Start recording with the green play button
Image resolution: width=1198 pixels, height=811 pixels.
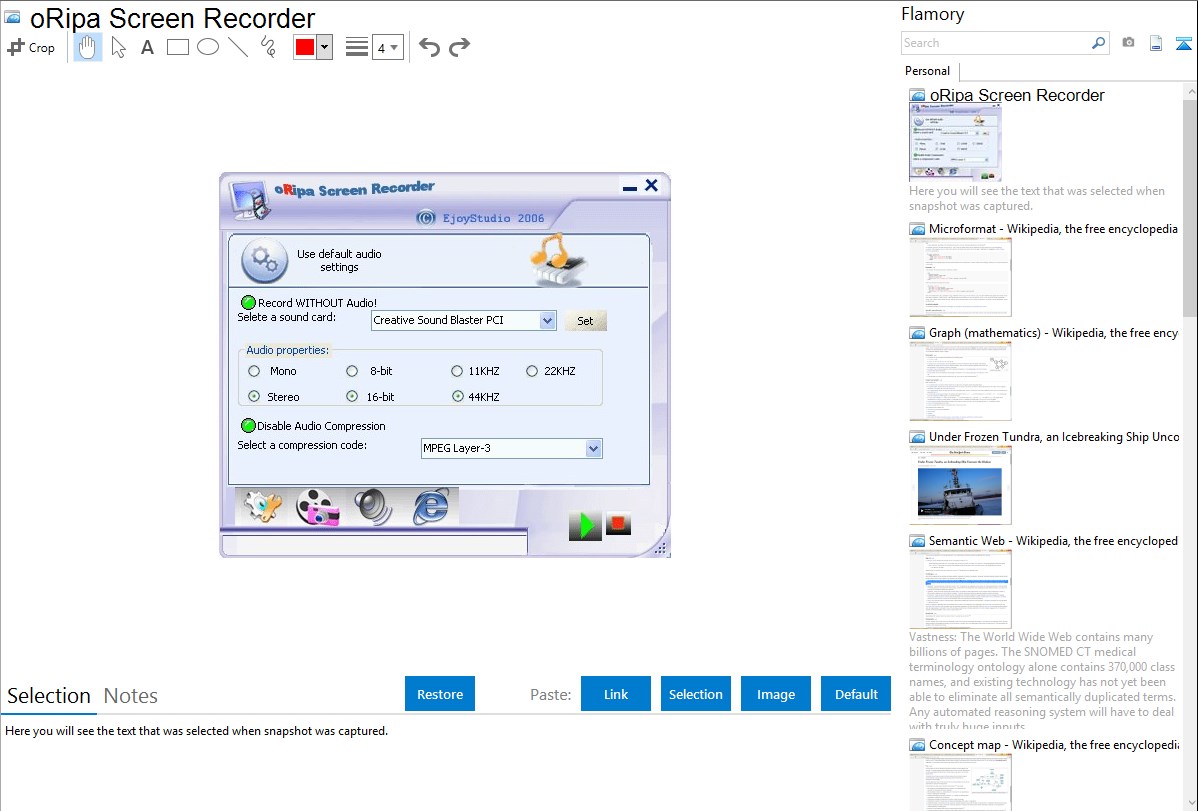pyautogui.click(x=585, y=525)
